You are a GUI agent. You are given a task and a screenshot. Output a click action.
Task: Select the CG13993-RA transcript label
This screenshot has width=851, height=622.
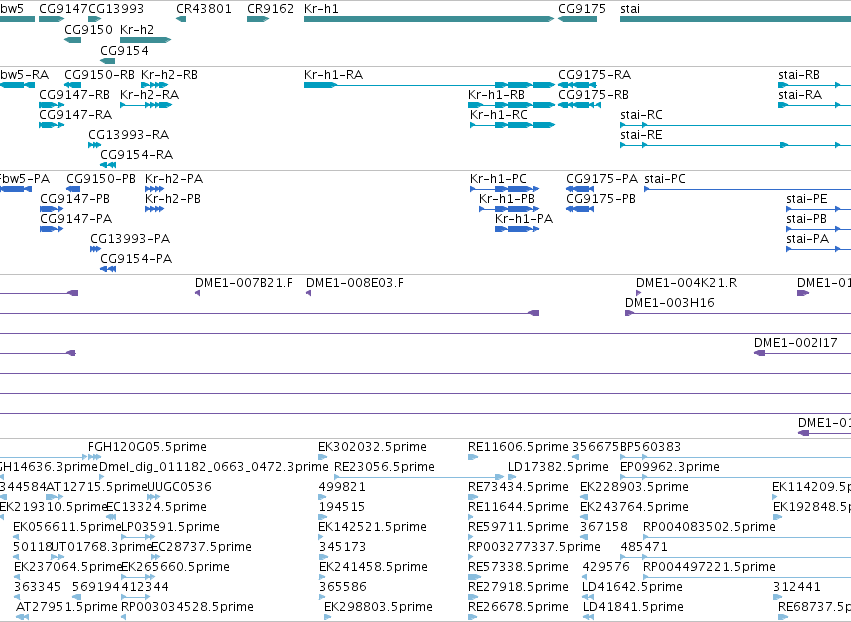tap(129, 135)
